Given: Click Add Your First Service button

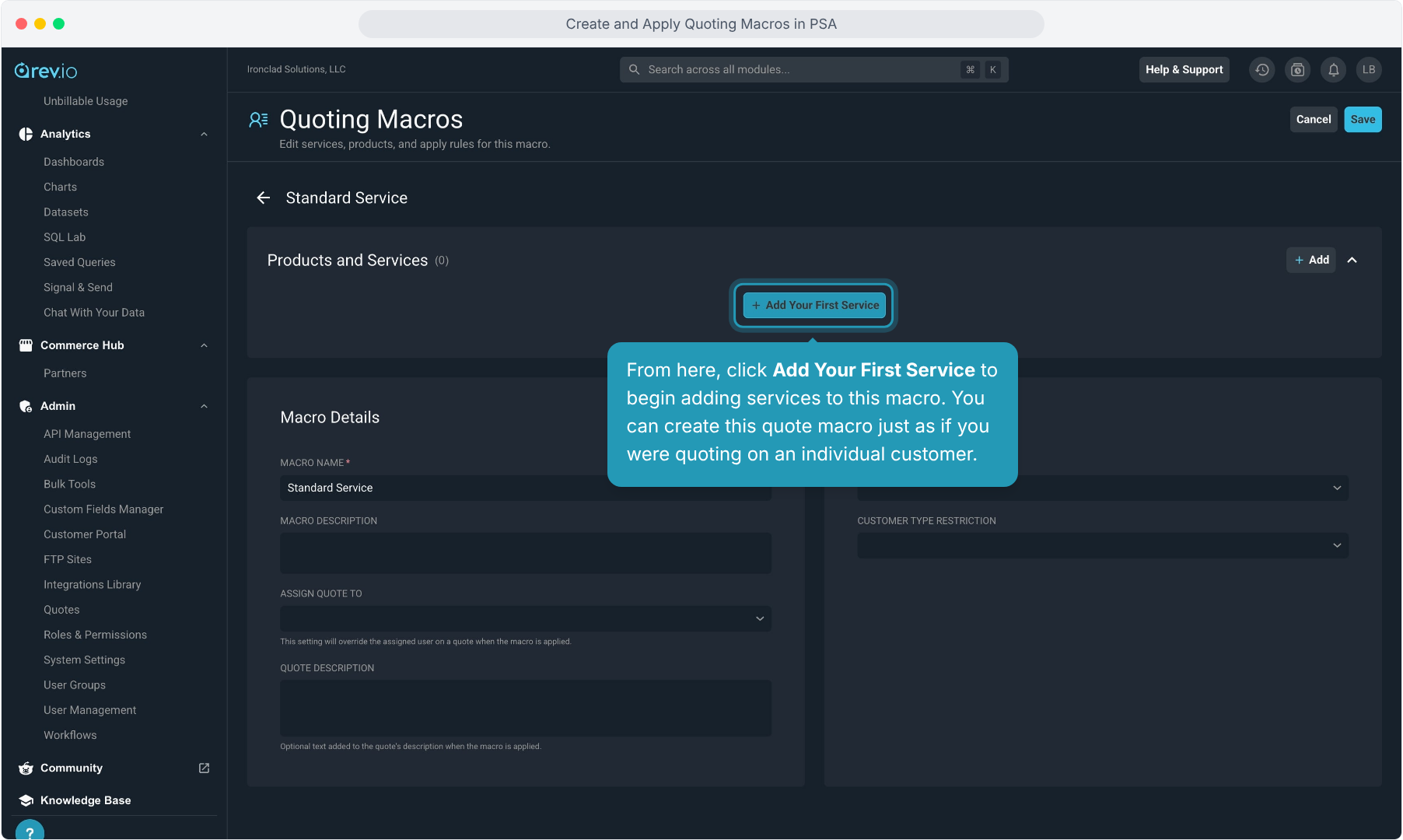Looking at the screenshot, I should coord(813,305).
